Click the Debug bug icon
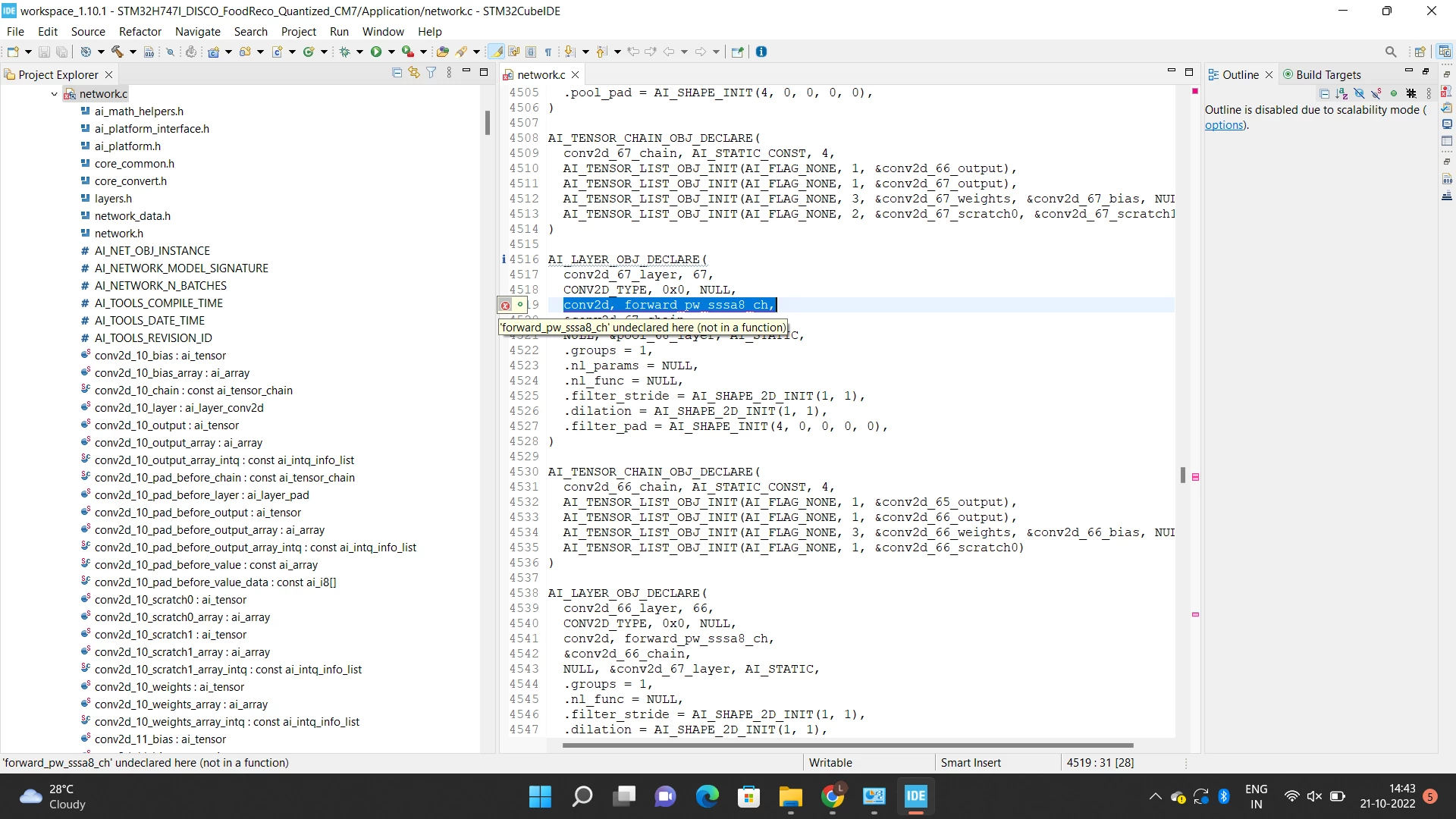1456x819 pixels. click(345, 52)
